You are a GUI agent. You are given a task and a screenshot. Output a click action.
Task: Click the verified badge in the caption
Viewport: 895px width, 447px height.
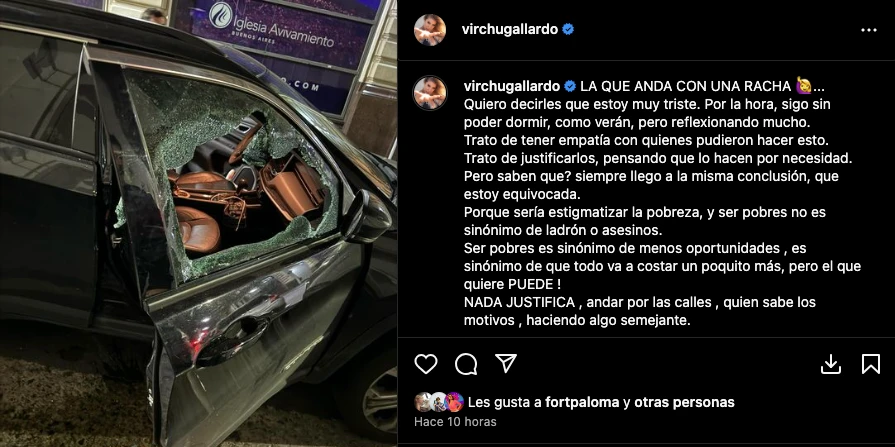click(570, 86)
